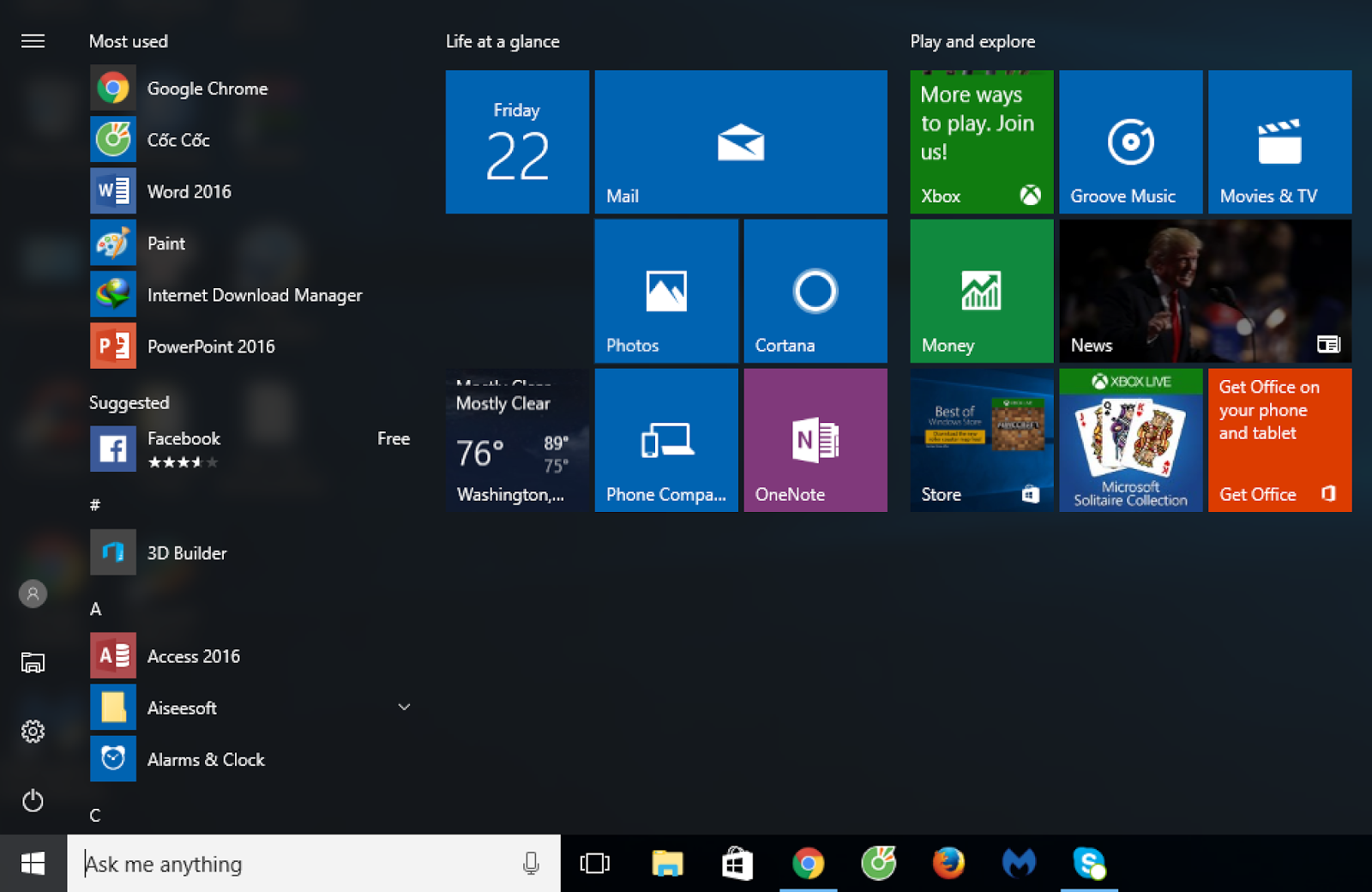
Task: Open Skype from the taskbar
Action: click(1089, 864)
